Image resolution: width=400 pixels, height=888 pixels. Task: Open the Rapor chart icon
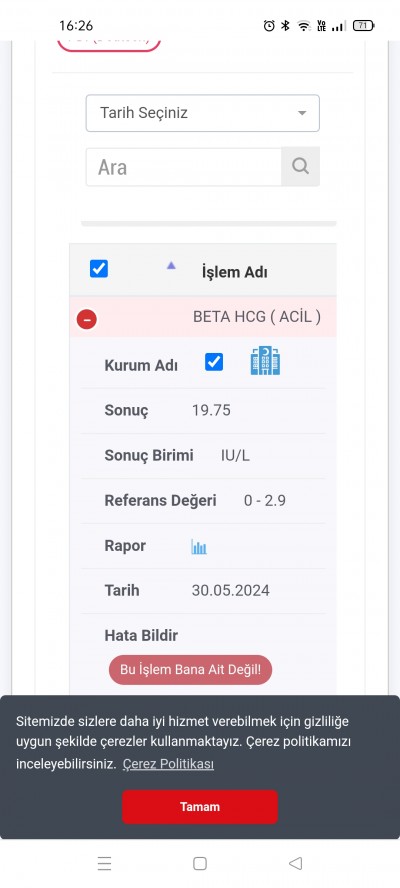click(x=199, y=547)
